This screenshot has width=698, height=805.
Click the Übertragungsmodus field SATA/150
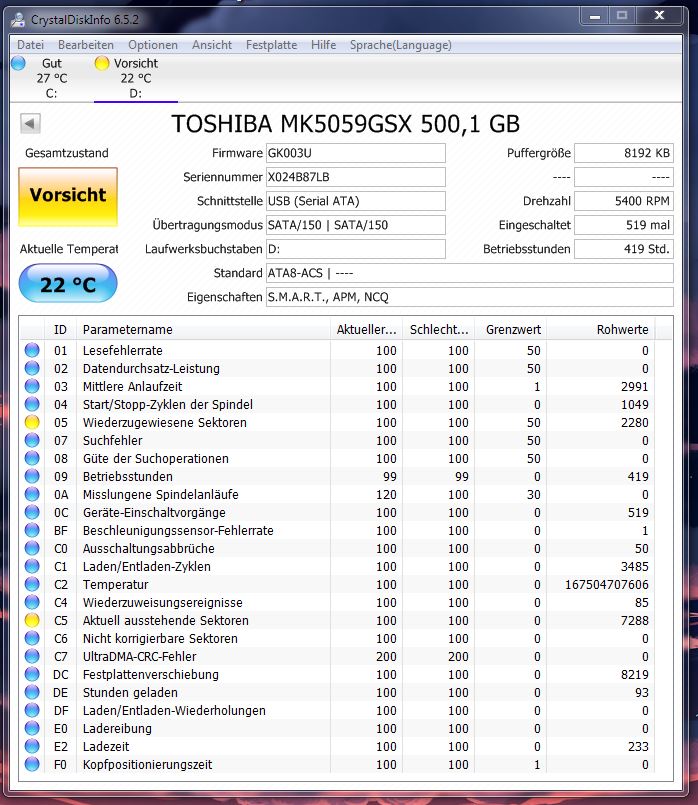(x=356, y=225)
